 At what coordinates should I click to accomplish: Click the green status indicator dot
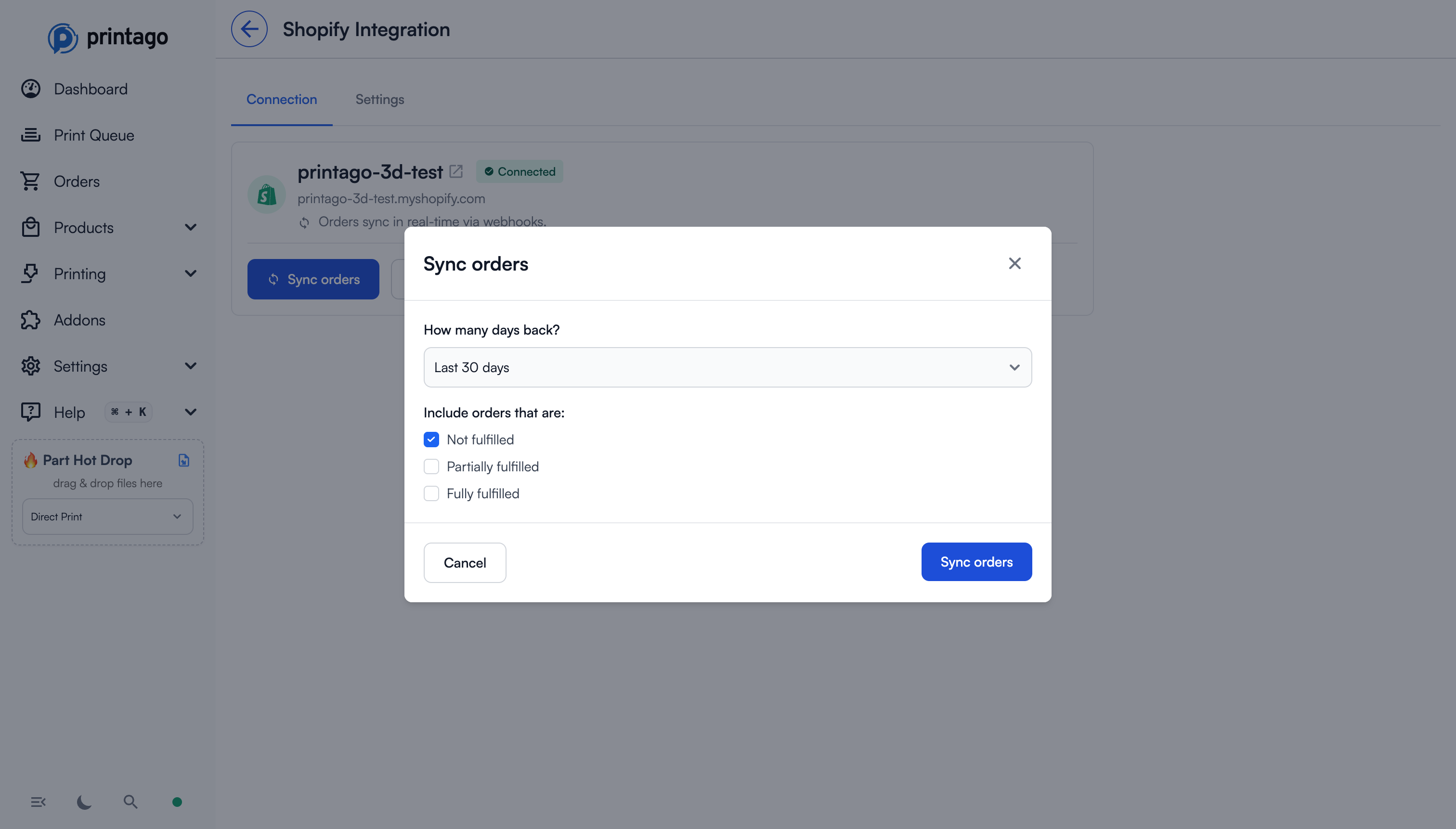[177, 802]
